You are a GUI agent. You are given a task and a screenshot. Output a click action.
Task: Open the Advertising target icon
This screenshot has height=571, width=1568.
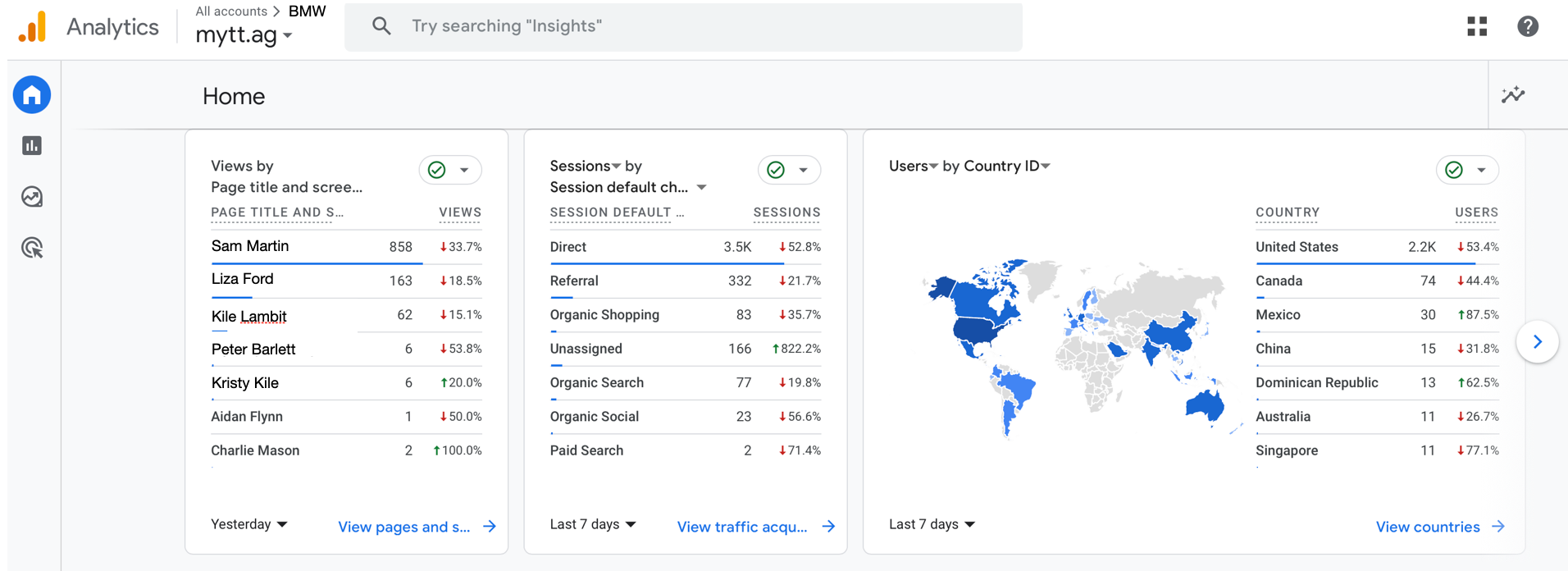(32, 248)
